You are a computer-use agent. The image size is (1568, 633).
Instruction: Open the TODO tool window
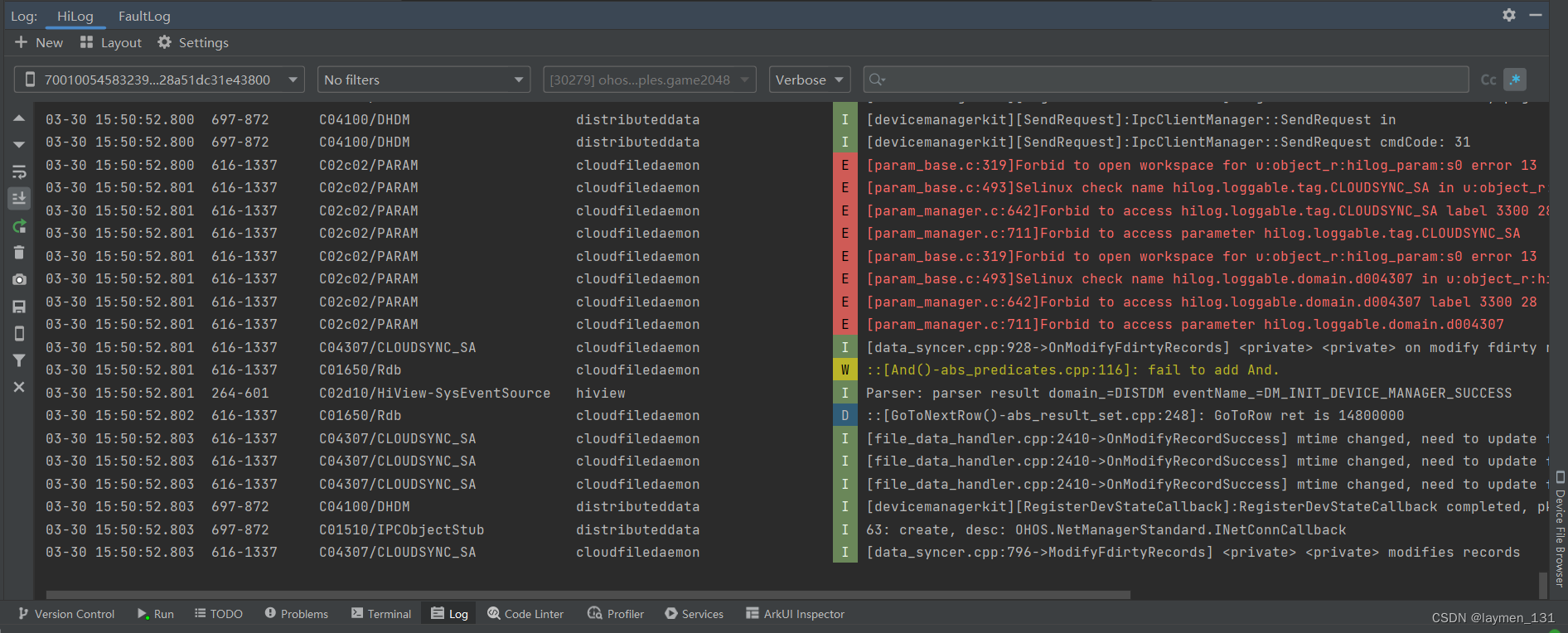pyautogui.click(x=219, y=614)
